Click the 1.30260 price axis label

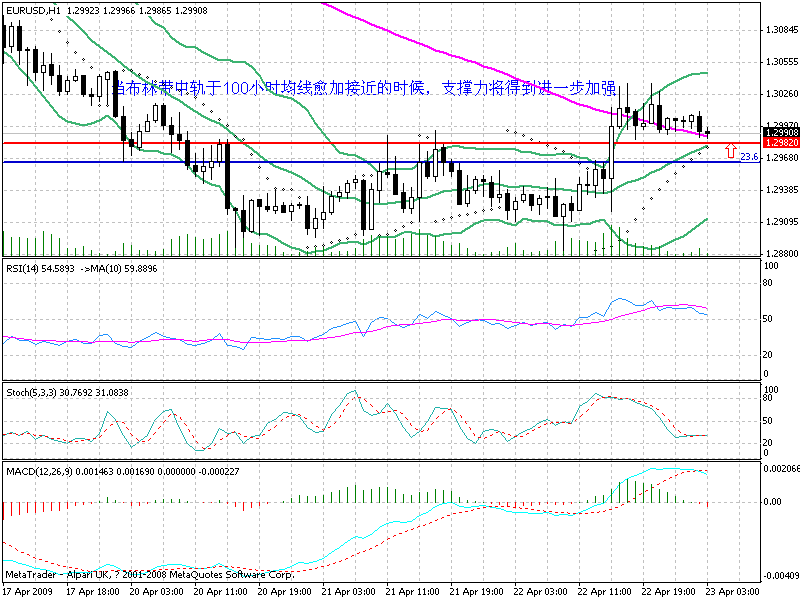point(782,94)
